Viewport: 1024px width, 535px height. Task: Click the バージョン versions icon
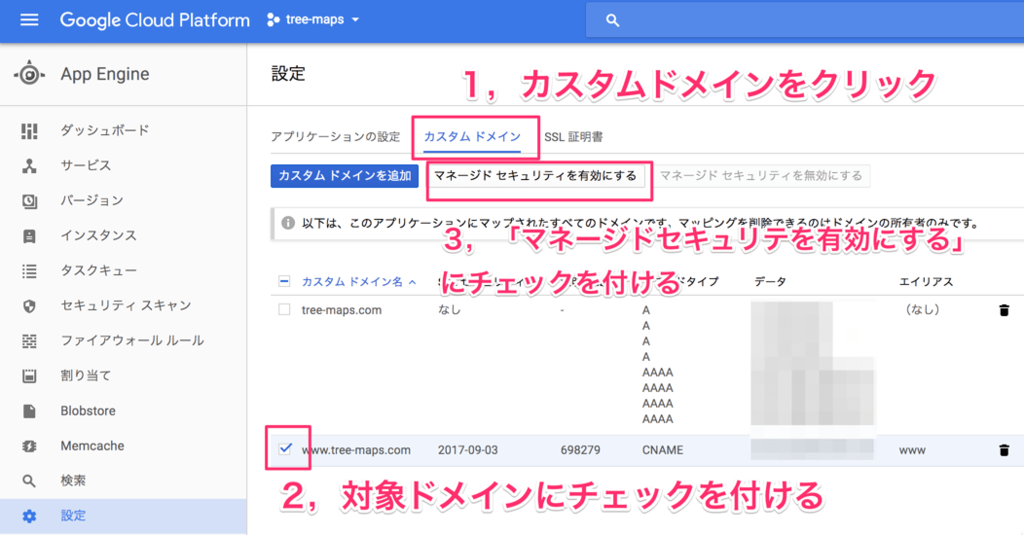[29, 201]
